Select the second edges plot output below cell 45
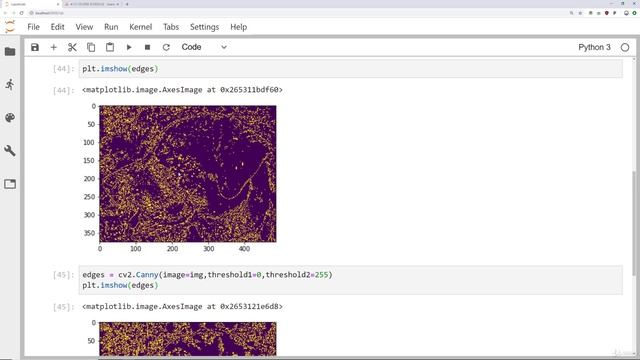Screen dimensions: 640x360 pos(188,339)
